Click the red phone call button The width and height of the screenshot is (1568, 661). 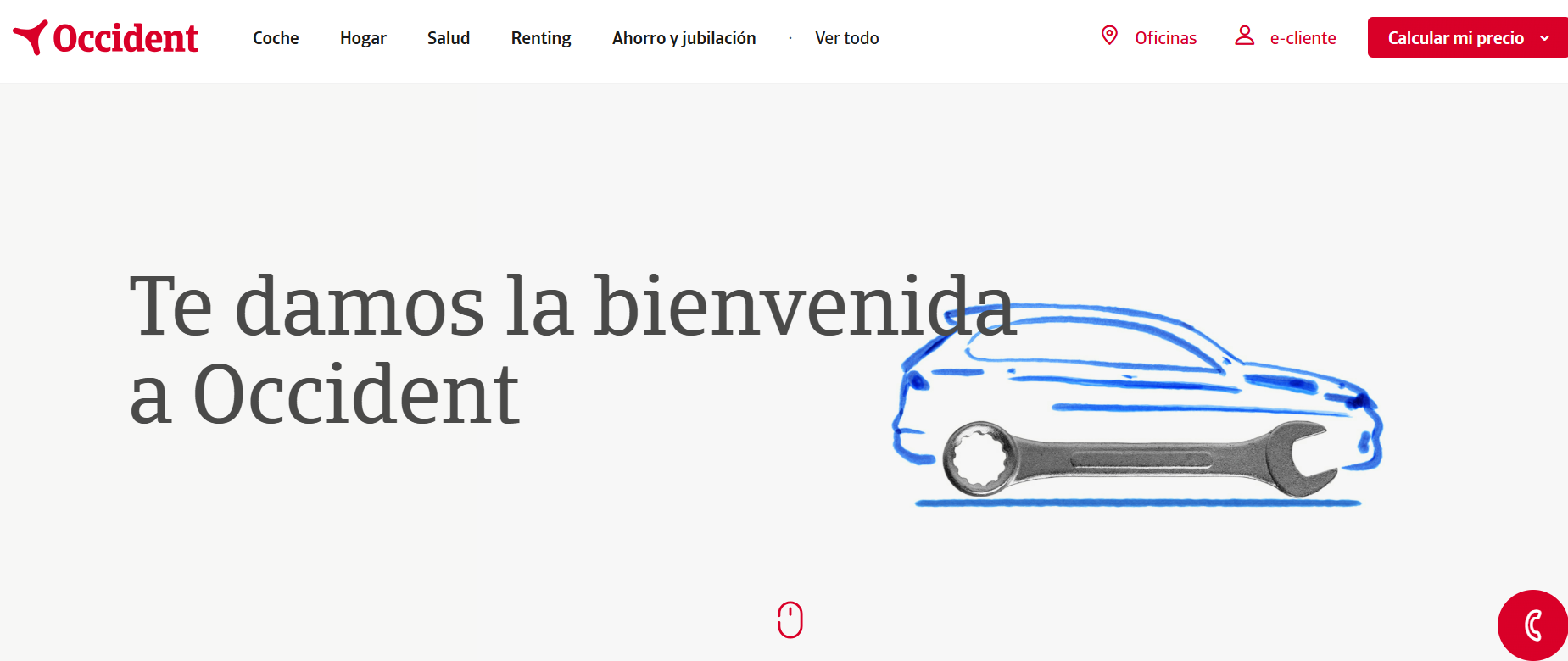coord(1532,625)
